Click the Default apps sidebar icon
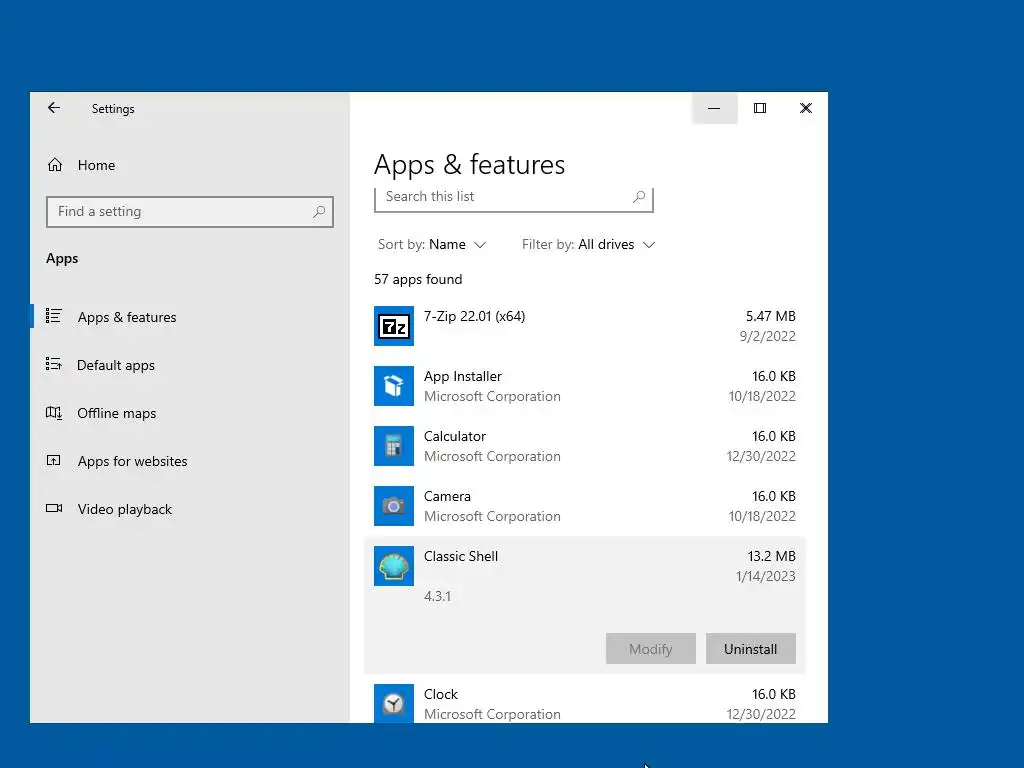Image resolution: width=1024 pixels, height=768 pixels. (54, 364)
